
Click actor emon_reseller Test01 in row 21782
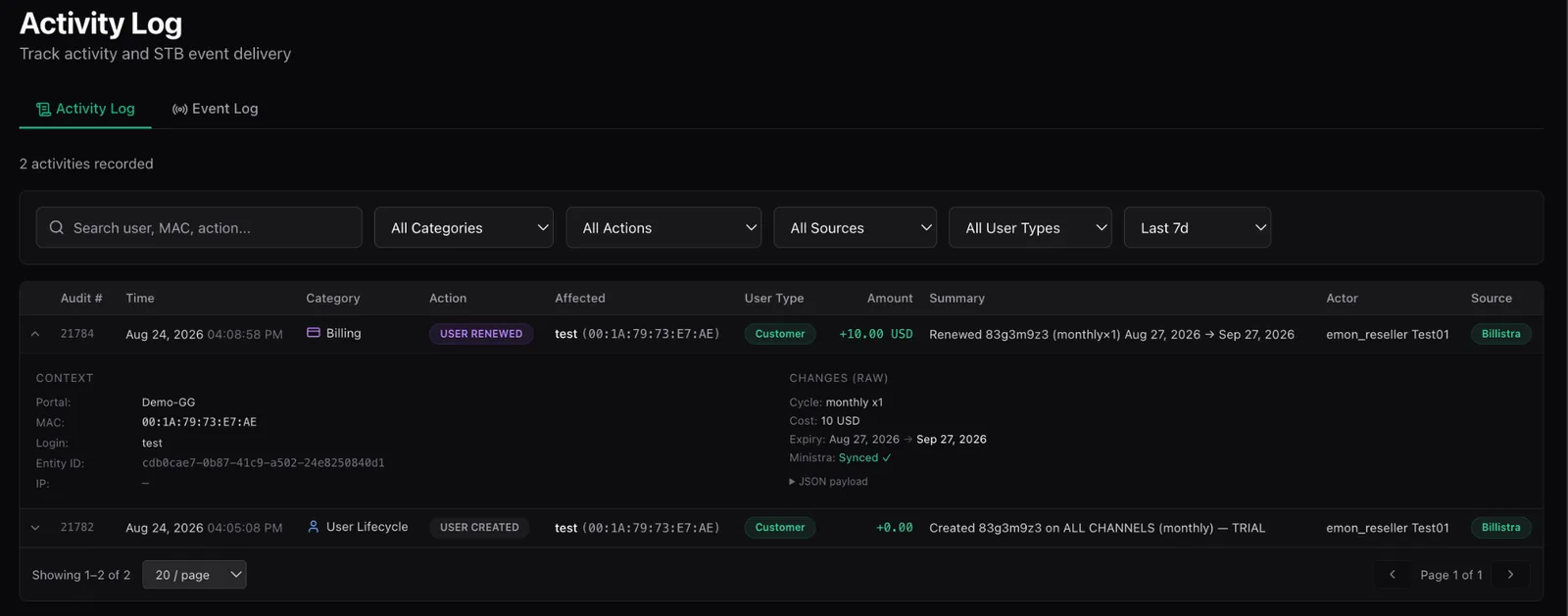1388,528
